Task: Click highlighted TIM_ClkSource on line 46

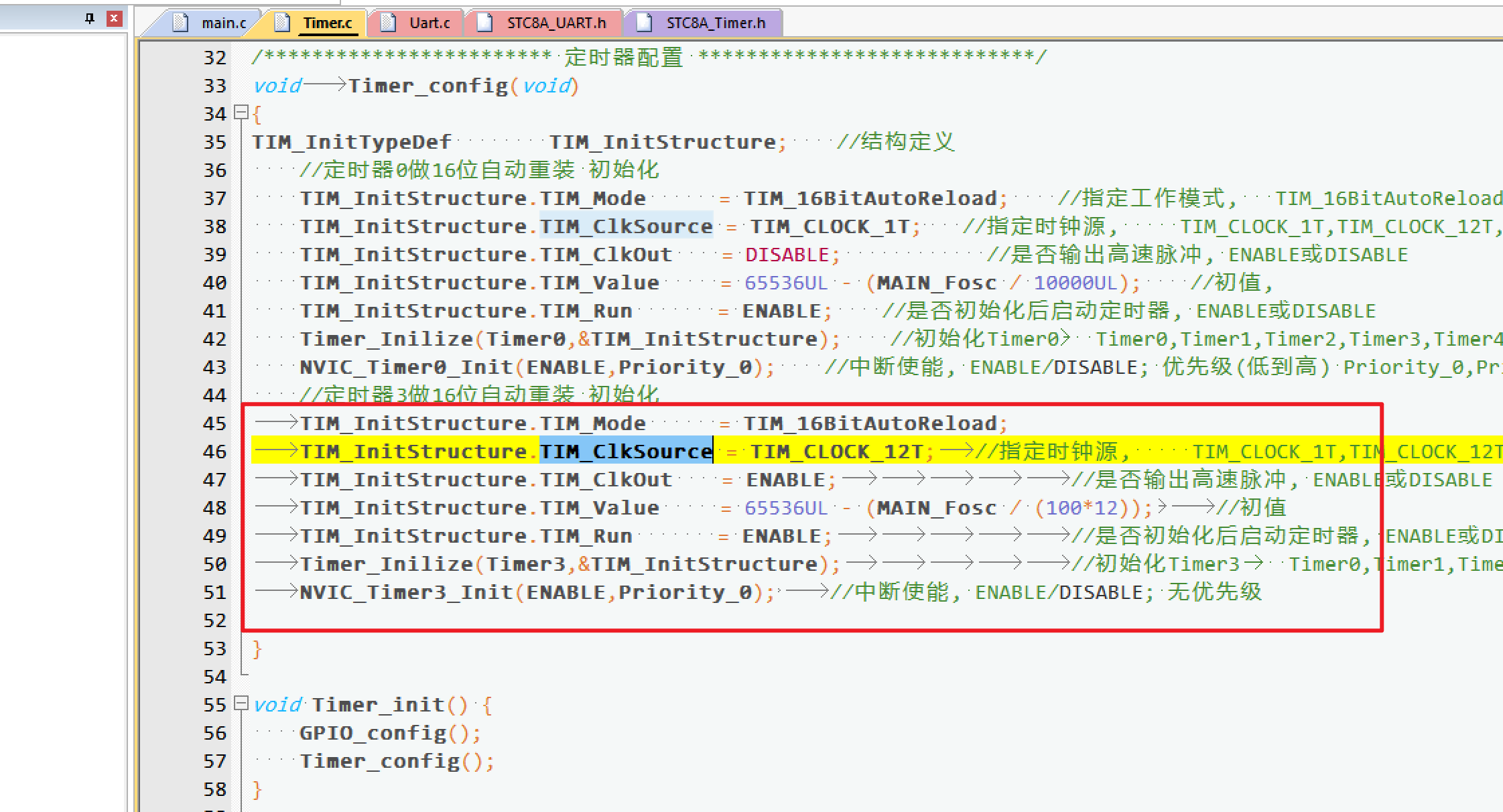Action: click(627, 452)
